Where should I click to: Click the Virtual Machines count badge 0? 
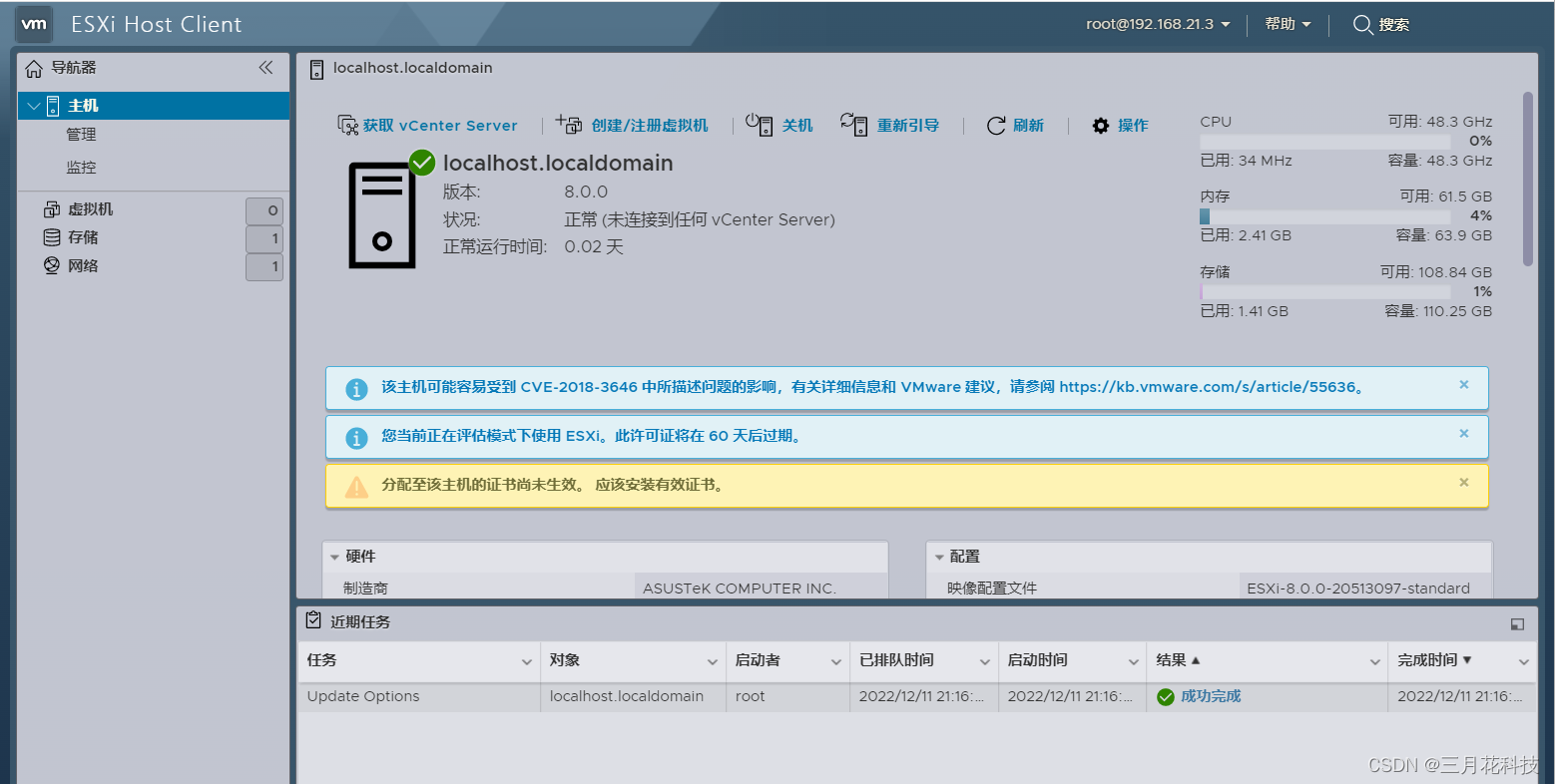click(x=264, y=210)
